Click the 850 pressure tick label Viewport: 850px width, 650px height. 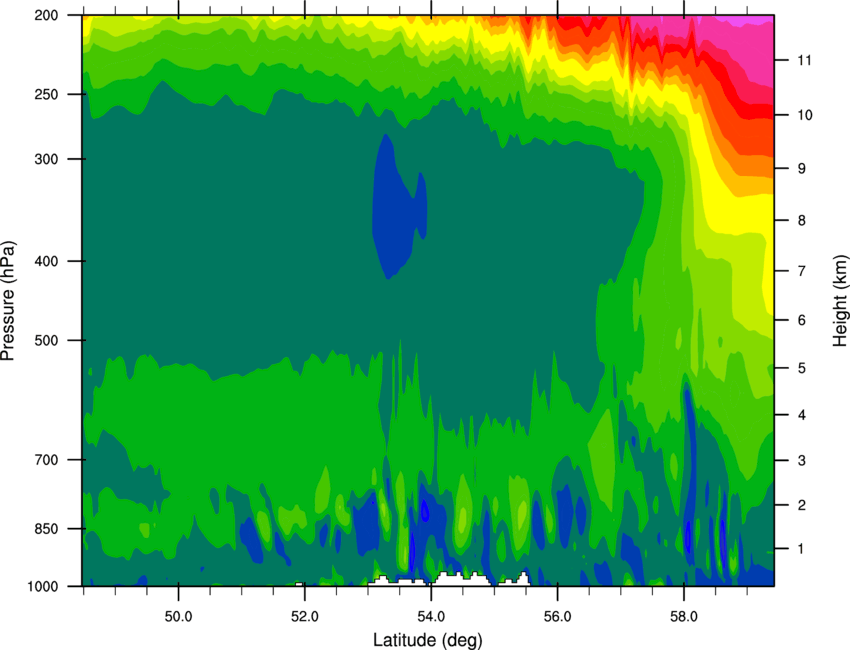(47, 529)
